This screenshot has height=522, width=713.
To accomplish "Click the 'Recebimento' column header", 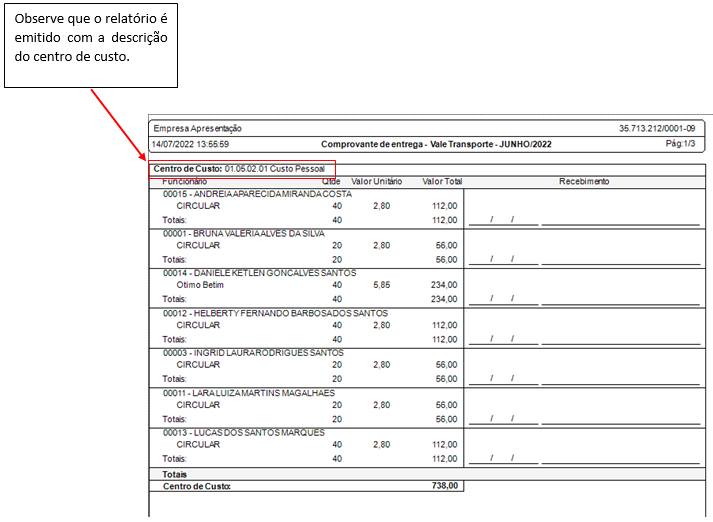I will pos(584,182).
